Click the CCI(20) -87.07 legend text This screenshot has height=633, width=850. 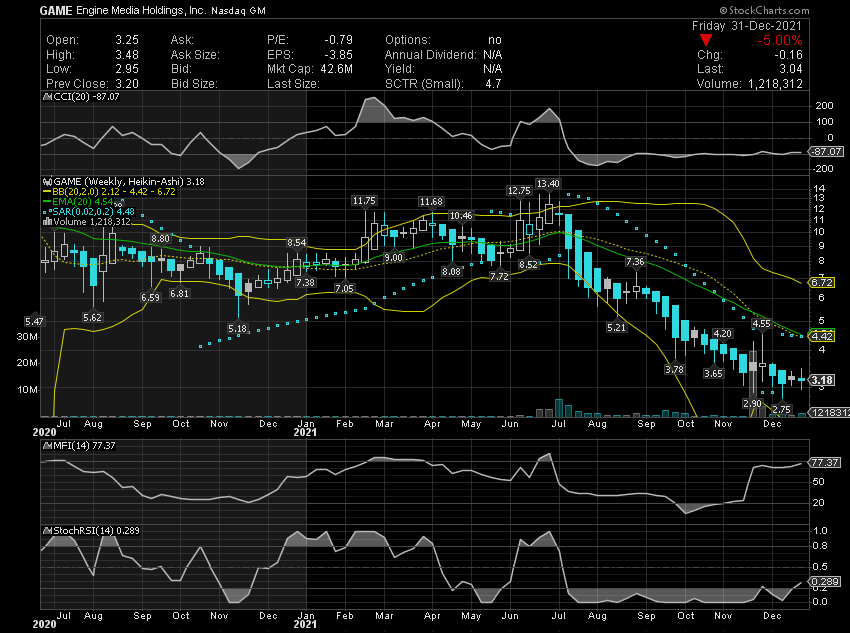(x=86, y=97)
